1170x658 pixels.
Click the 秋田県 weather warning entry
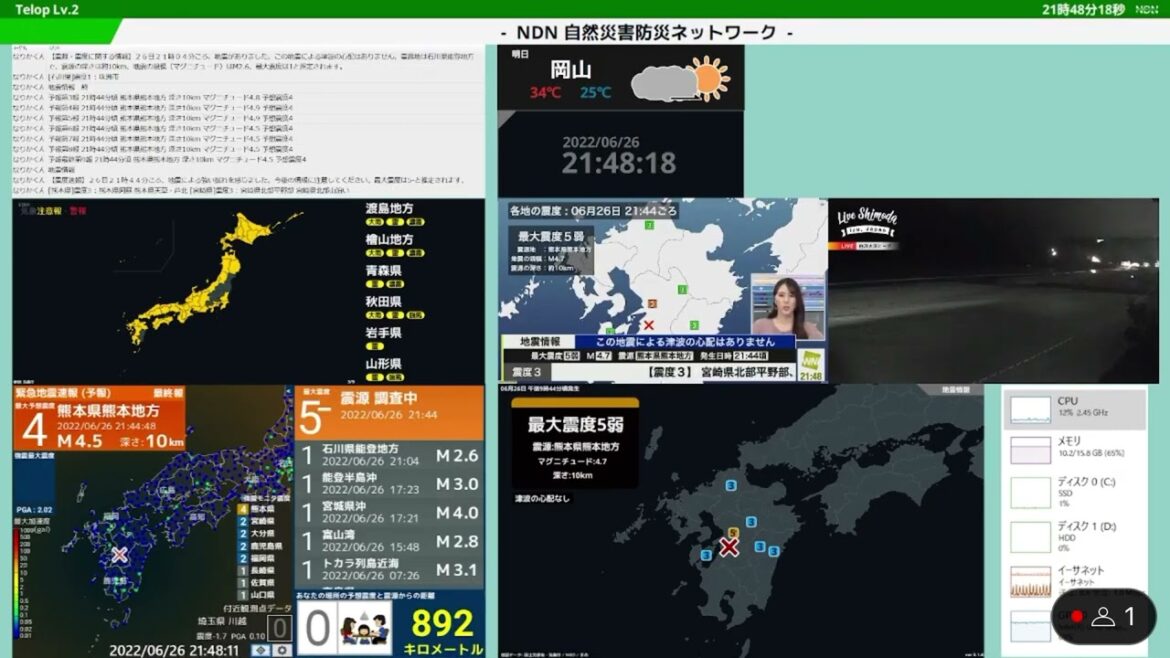coord(383,301)
